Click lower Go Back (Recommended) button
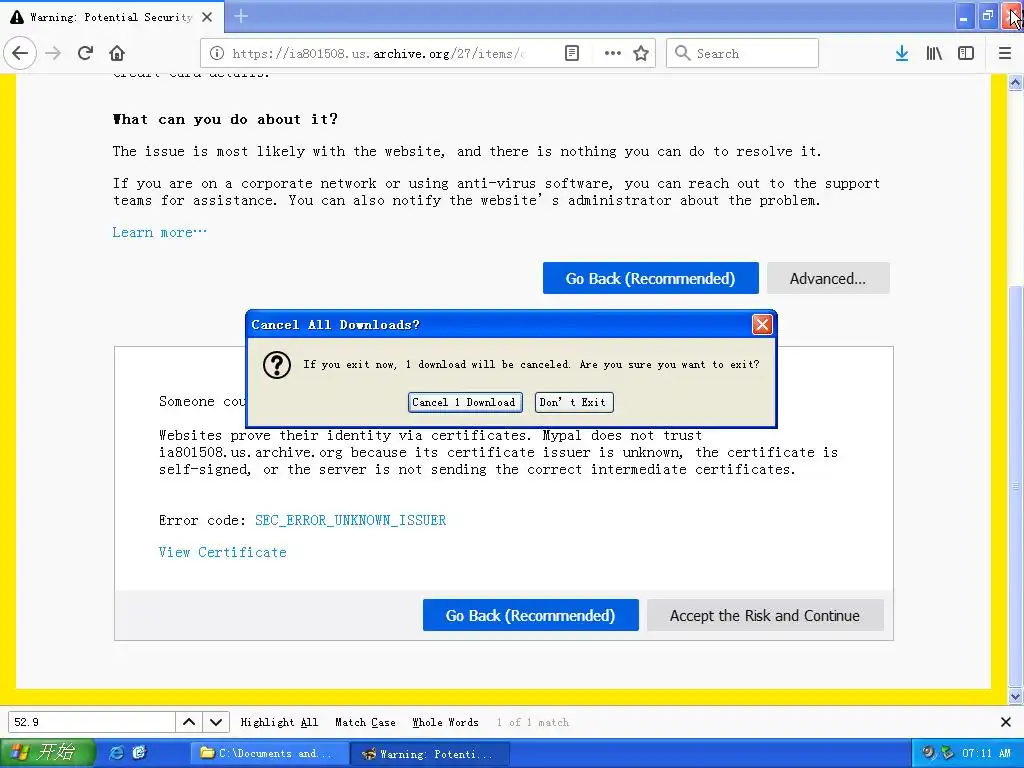 pyautogui.click(x=530, y=615)
